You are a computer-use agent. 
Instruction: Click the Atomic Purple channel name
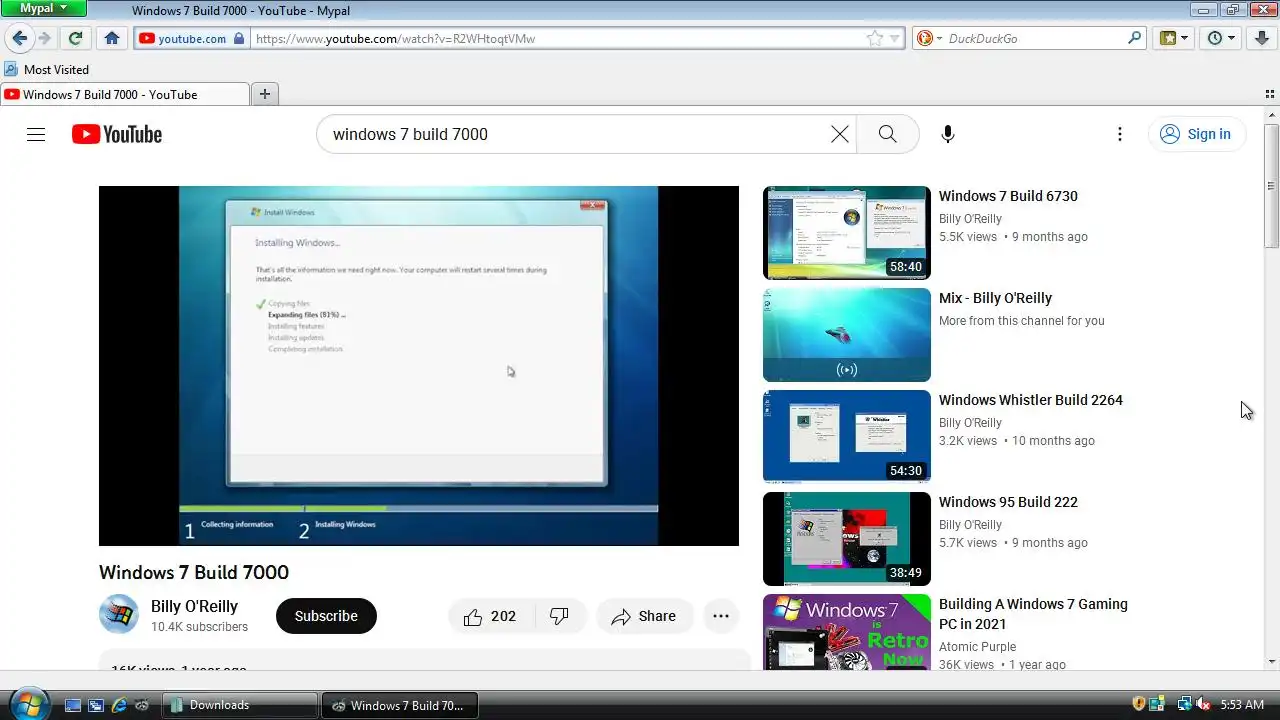coord(977,647)
